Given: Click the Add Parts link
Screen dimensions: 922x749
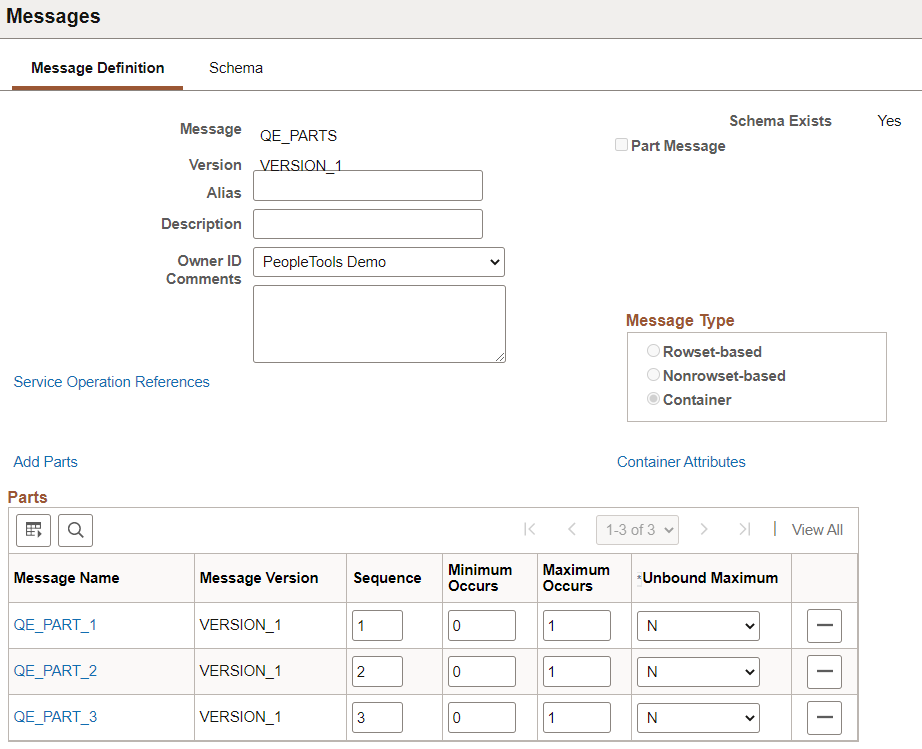Looking at the screenshot, I should click(45, 462).
